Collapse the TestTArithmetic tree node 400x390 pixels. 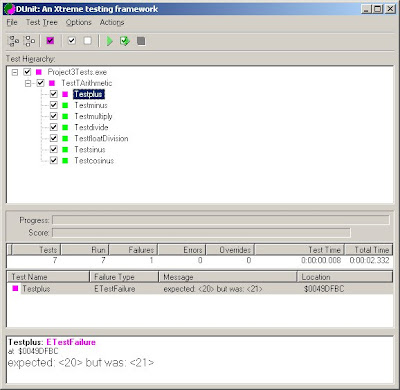point(28,83)
